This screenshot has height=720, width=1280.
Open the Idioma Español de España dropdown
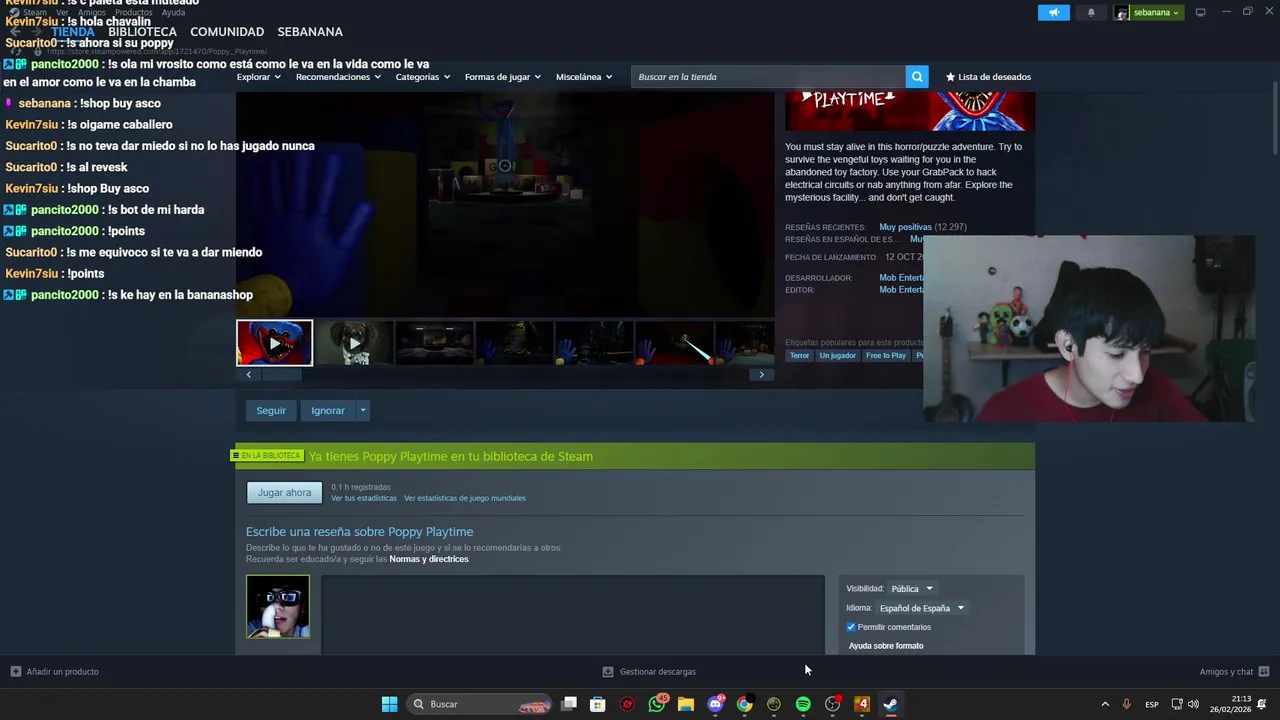[921, 608]
